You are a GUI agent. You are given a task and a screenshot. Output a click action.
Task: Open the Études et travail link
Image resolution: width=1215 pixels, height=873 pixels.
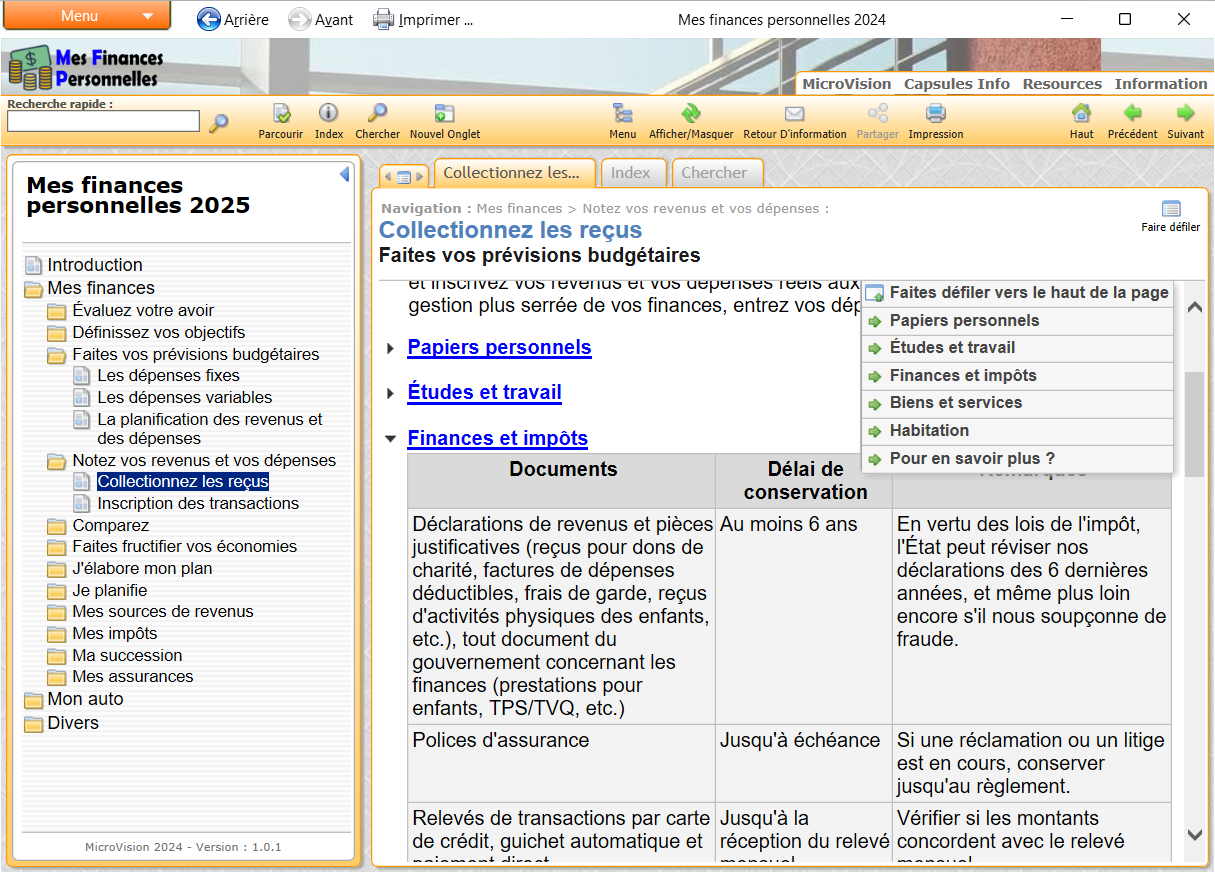[484, 393]
